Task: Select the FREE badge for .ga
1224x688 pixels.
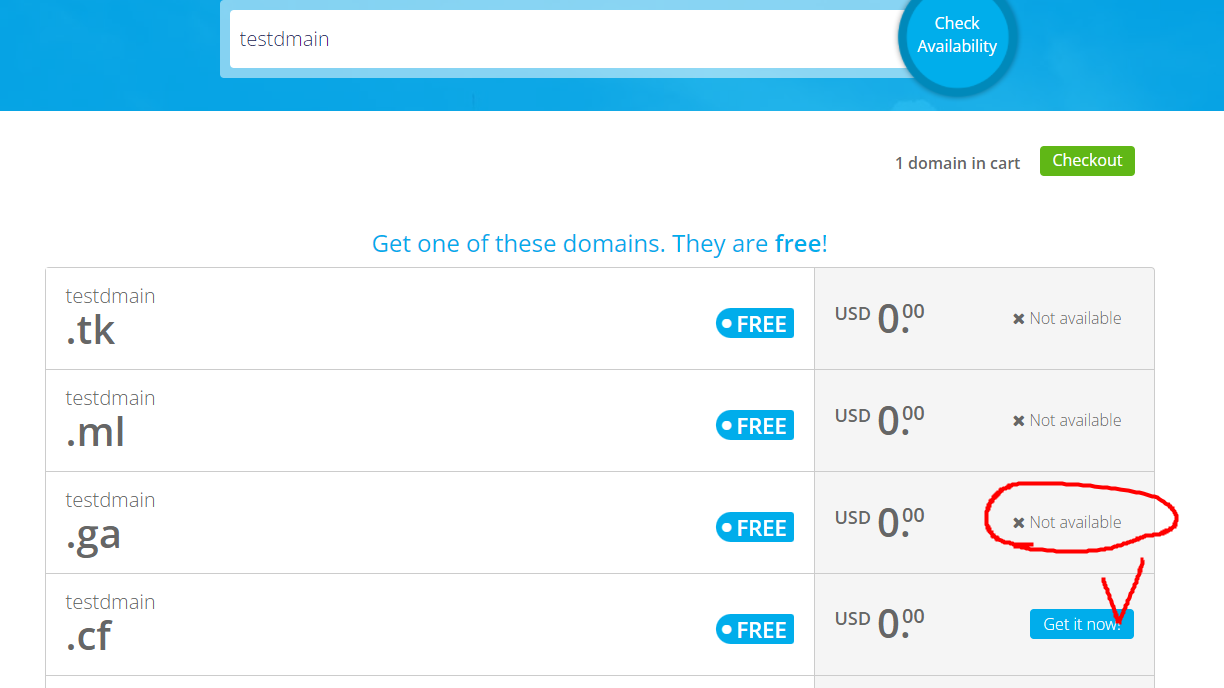Action: click(755, 528)
